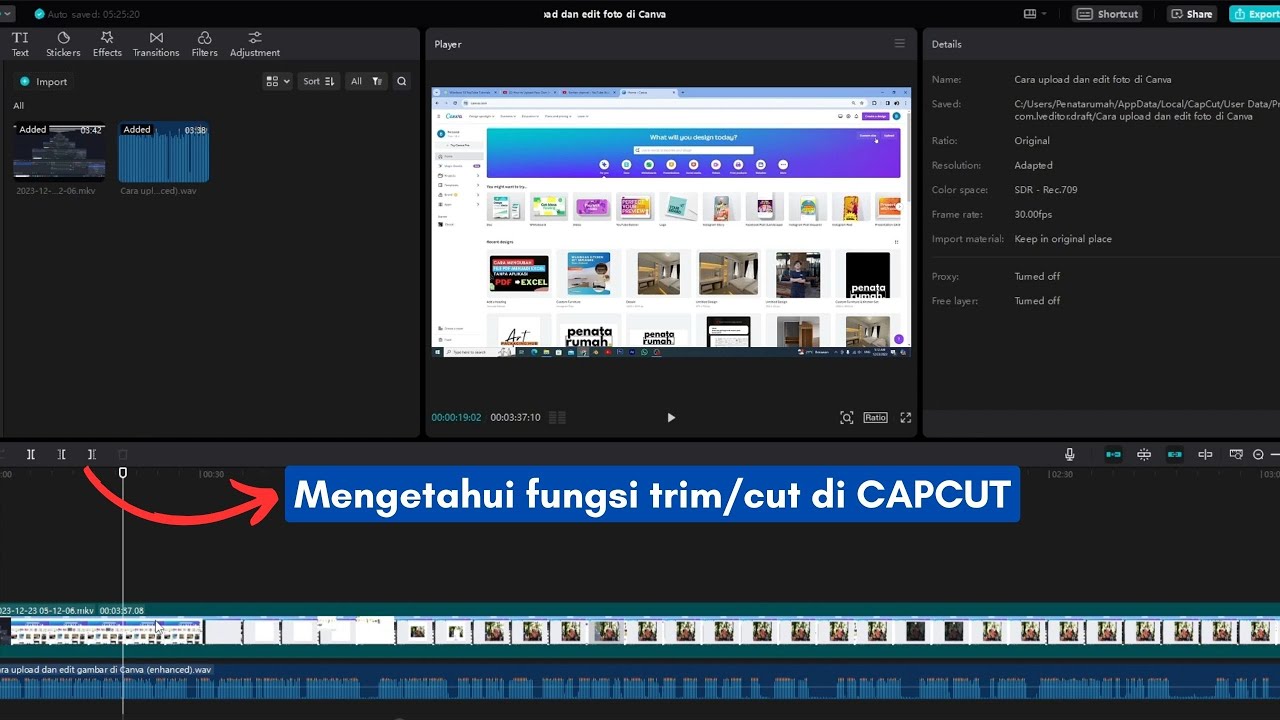Select the 2023-12 mkv video thumbnail
The height and width of the screenshot is (720, 1280).
click(59, 151)
